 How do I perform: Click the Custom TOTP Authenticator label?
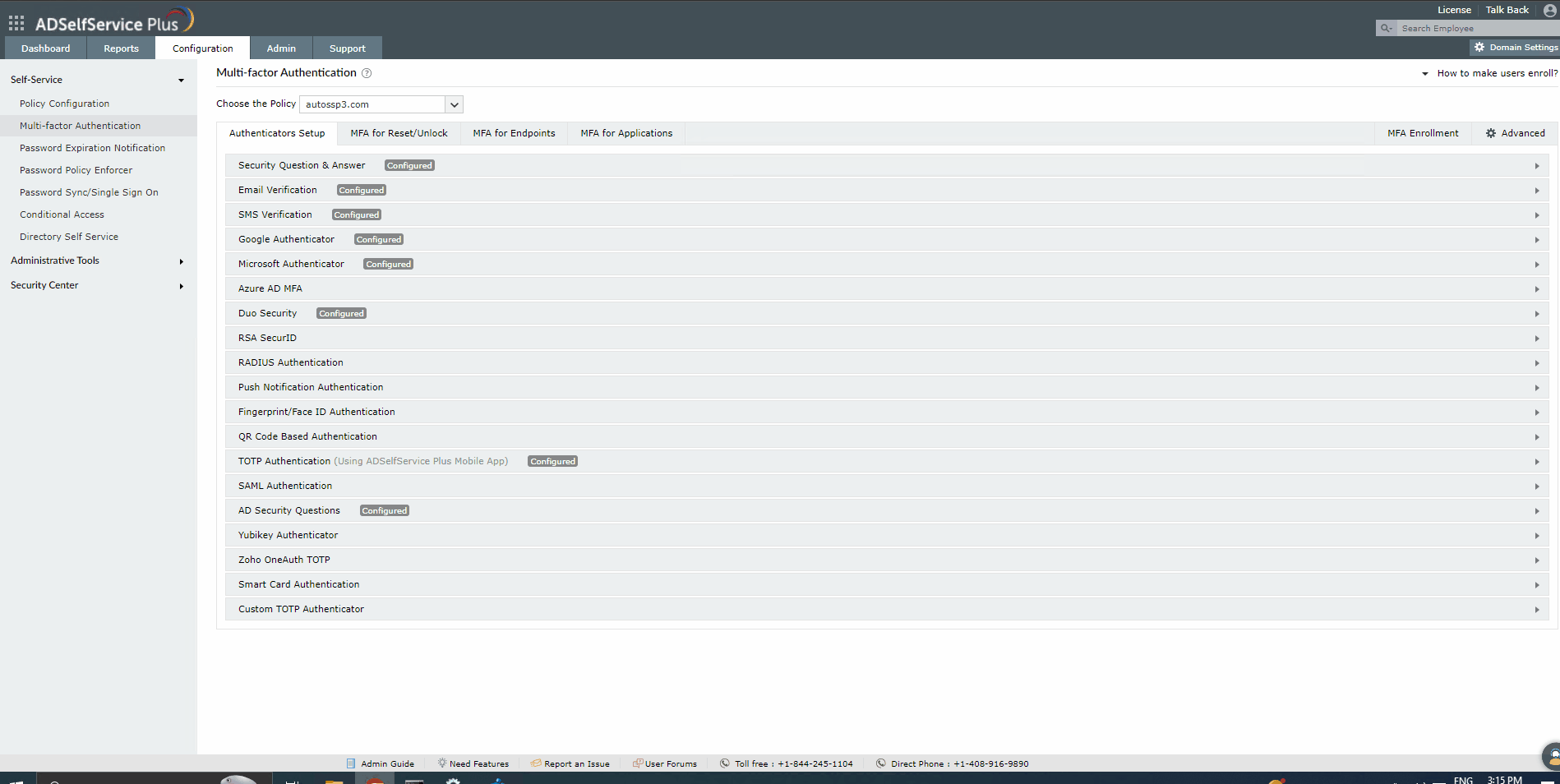(301, 609)
